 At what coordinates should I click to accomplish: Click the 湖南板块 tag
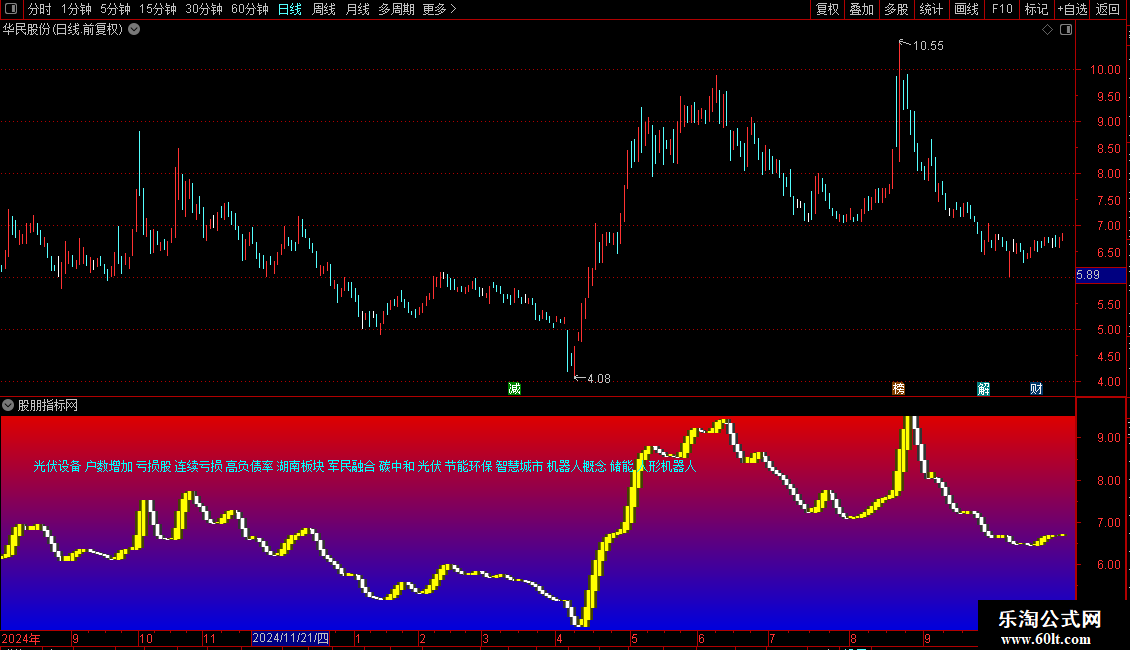[301, 466]
